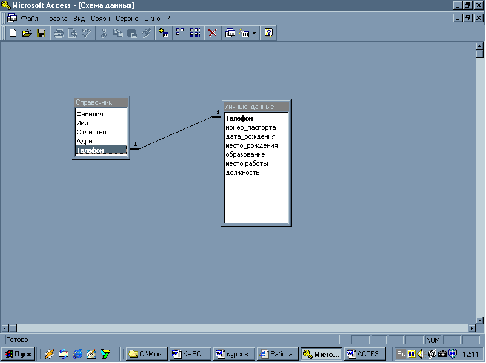The height and width of the screenshot is (363, 486).
Task: Open the Файл menu
Action: [30, 18]
